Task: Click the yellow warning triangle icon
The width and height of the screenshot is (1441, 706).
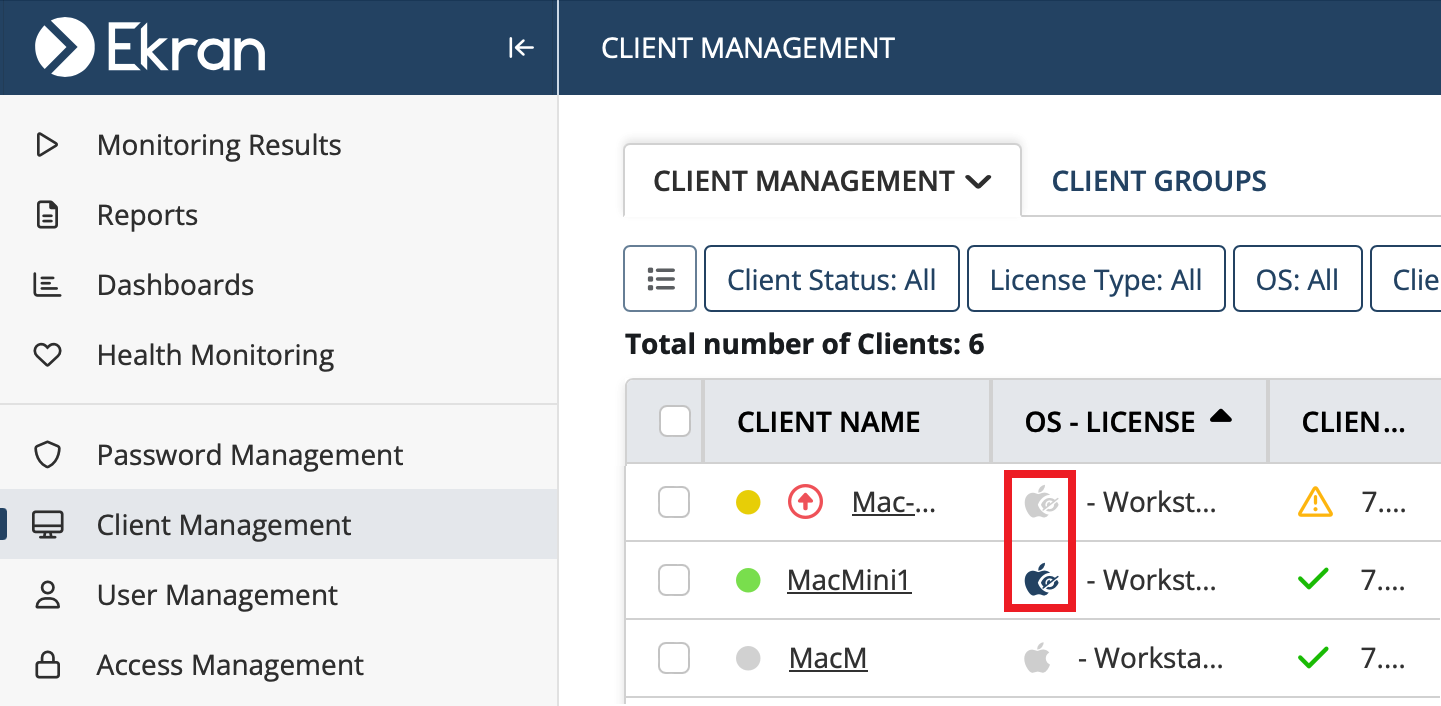Action: (x=1314, y=502)
